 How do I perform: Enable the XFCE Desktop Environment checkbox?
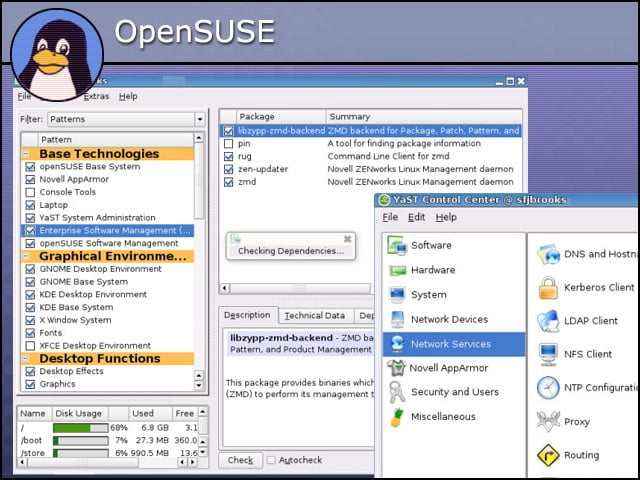(30, 346)
